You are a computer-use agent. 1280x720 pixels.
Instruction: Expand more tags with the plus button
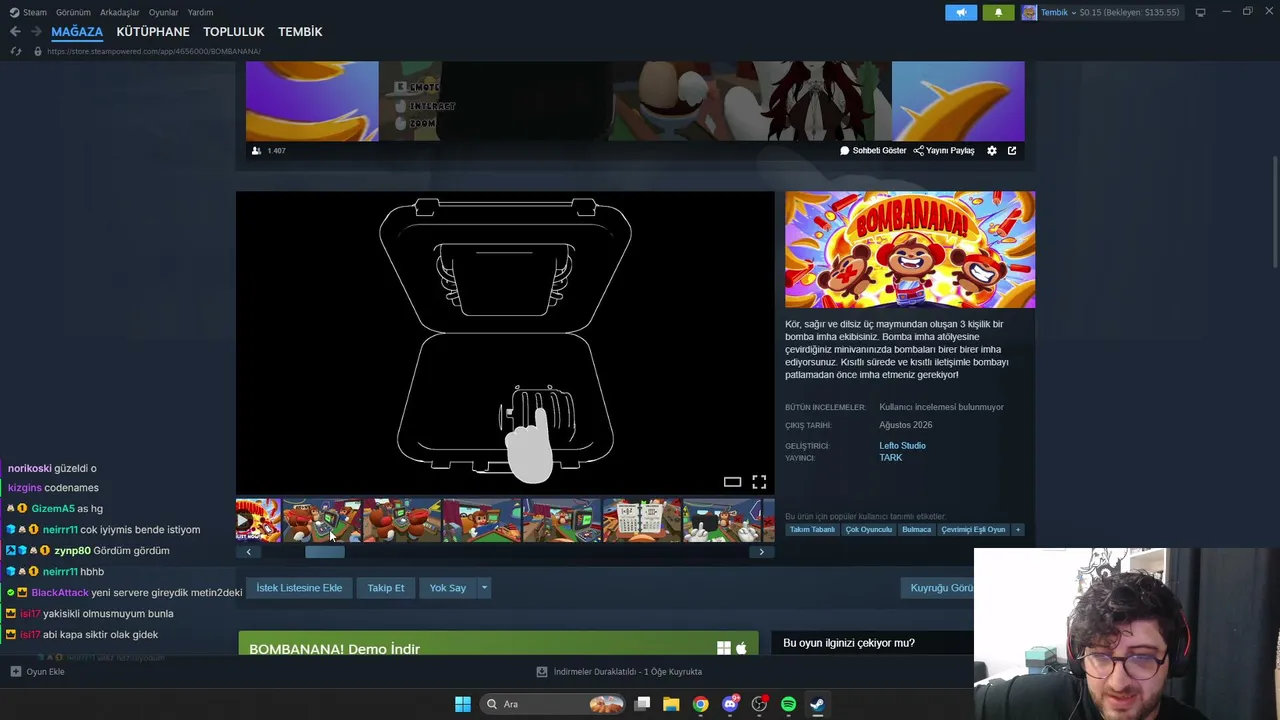click(x=1018, y=530)
